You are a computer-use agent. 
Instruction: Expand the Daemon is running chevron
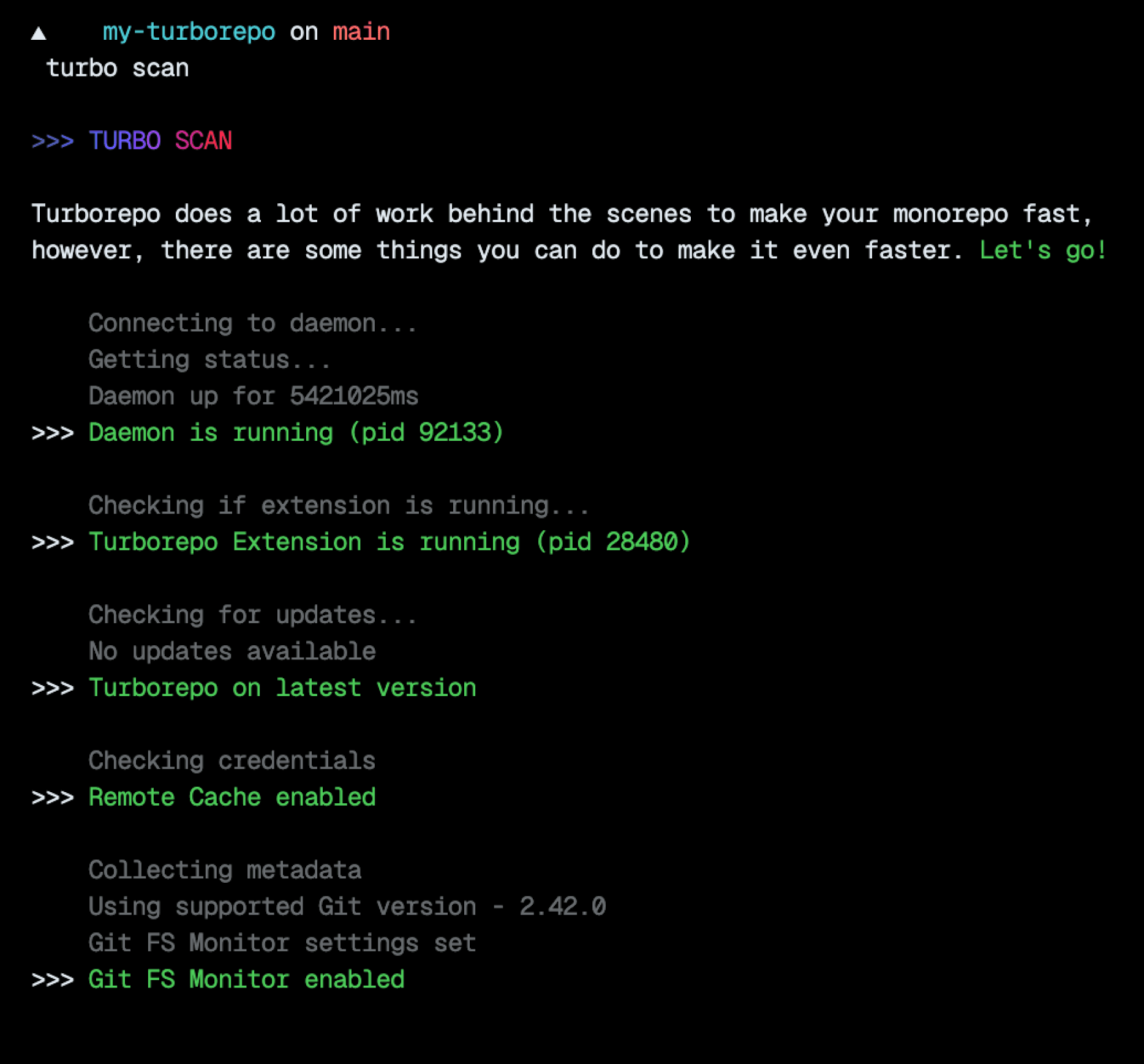click(52, 432)
